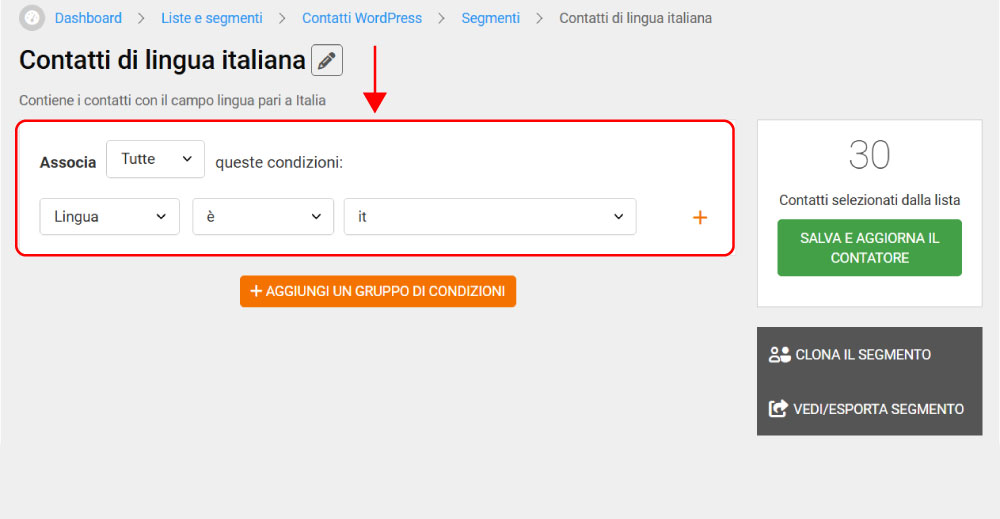1000x519 pixels.
Task: Click Aggiungi un gruppo di condizioni button
Action: [x=378, y=291]
